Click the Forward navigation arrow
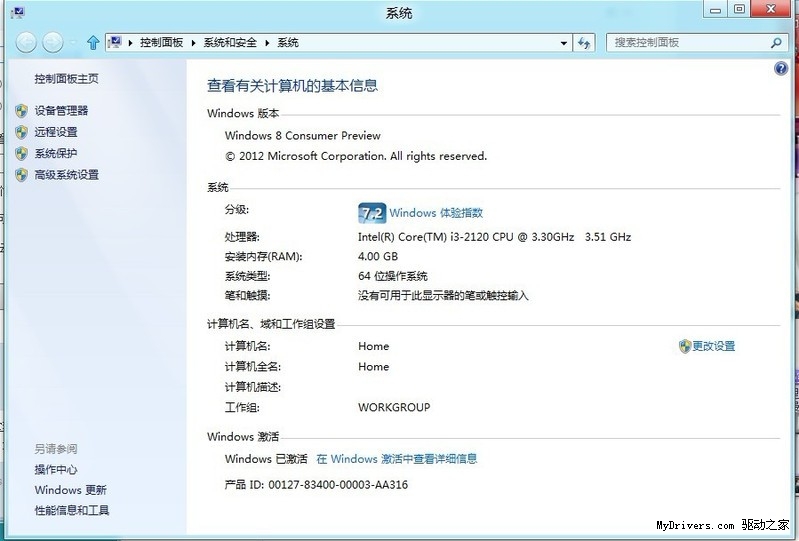 52,42
